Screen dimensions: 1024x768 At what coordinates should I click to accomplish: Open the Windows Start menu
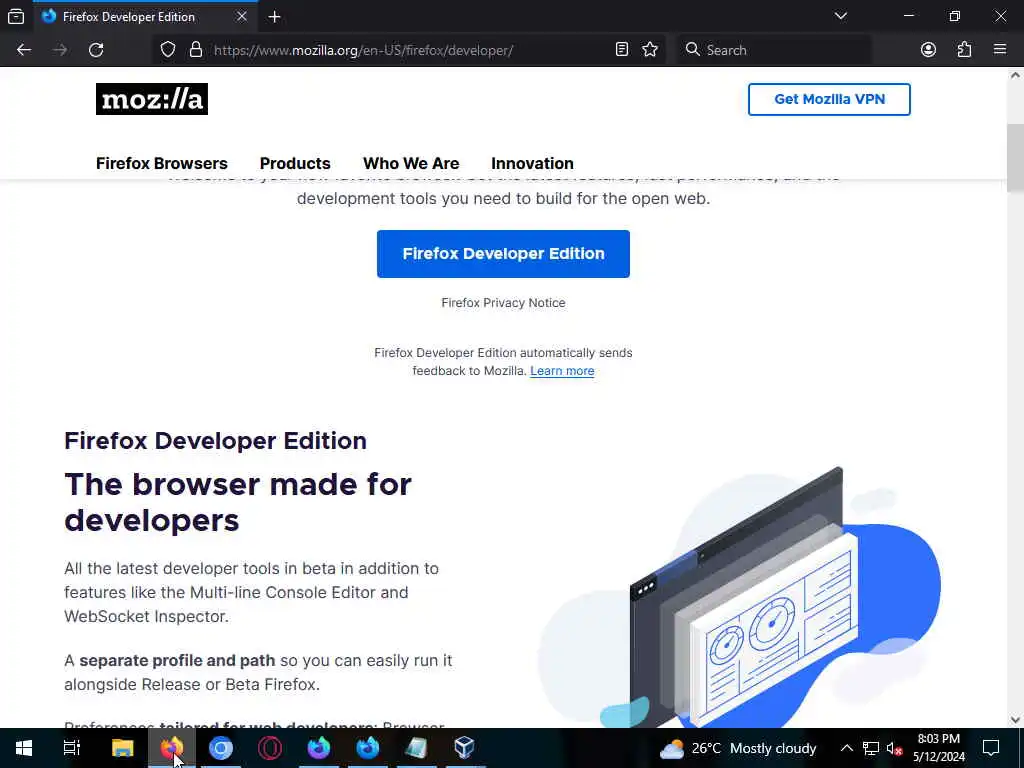pyautogui.click(x=24, y=748)
